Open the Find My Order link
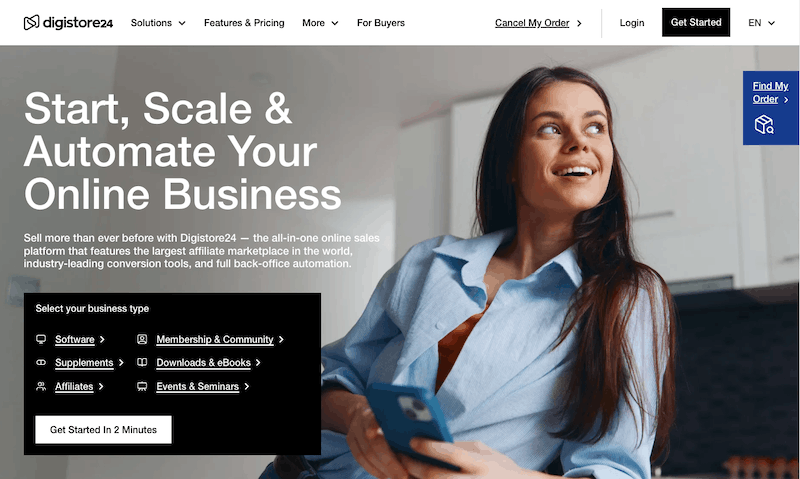This screenshot has height=479, width=800. [x=770, y=92]
